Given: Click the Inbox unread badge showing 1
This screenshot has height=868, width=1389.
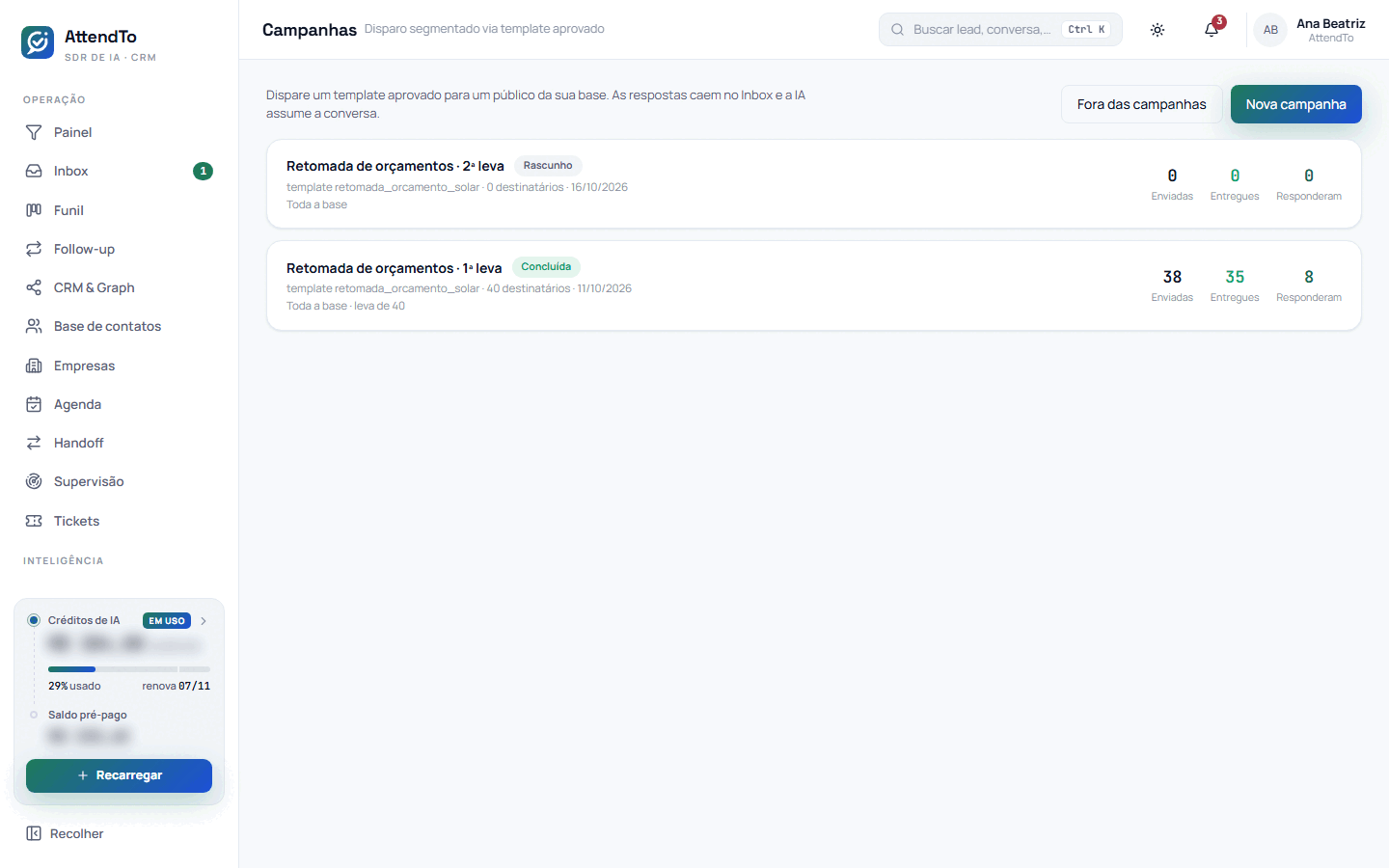Looking at the screenshot, I should coord(203,171).
